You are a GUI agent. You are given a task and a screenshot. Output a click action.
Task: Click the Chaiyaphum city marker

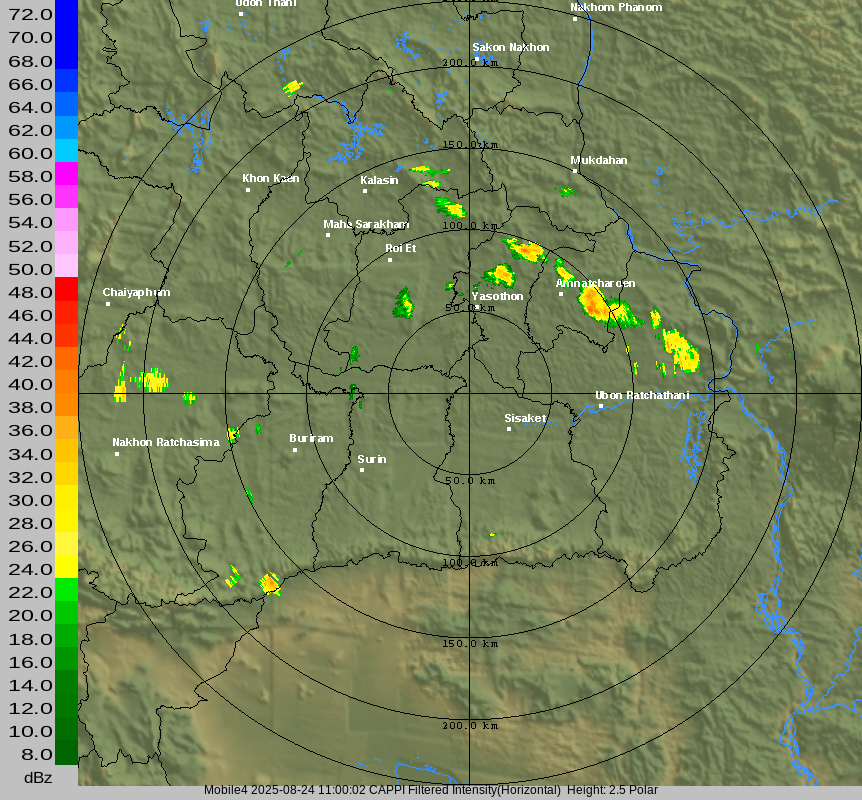point(108,304)
